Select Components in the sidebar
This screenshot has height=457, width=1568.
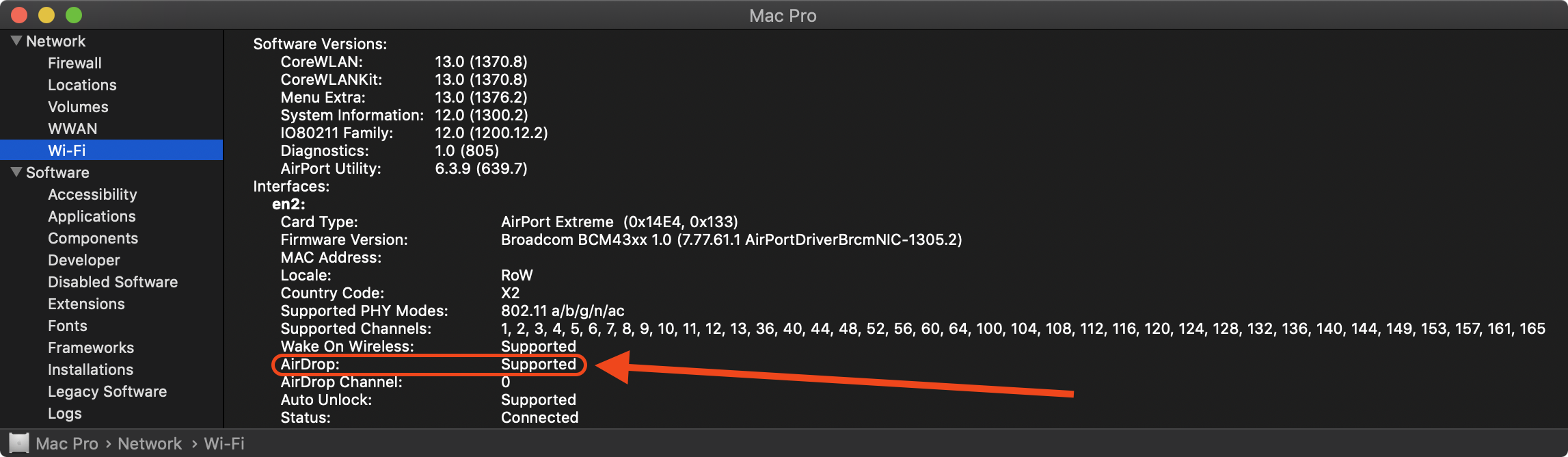(93, 238)
